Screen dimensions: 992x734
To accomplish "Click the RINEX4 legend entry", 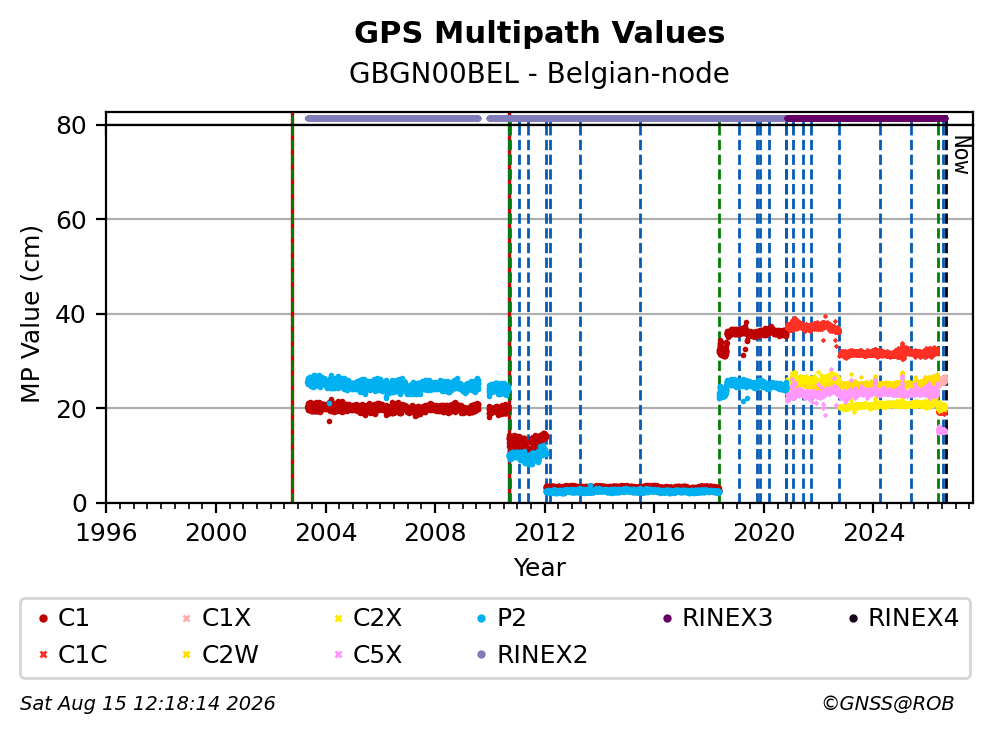I will (903, 618).
